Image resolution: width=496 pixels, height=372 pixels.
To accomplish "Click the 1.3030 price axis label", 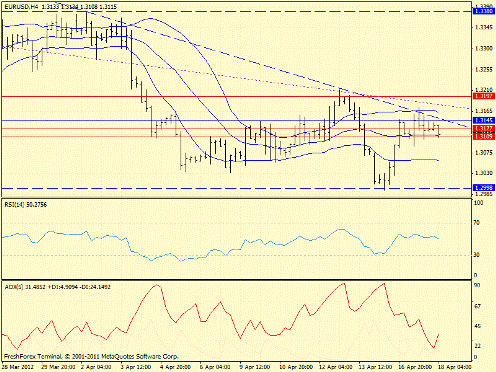I will pyautogui.click(x=484, y=173).
